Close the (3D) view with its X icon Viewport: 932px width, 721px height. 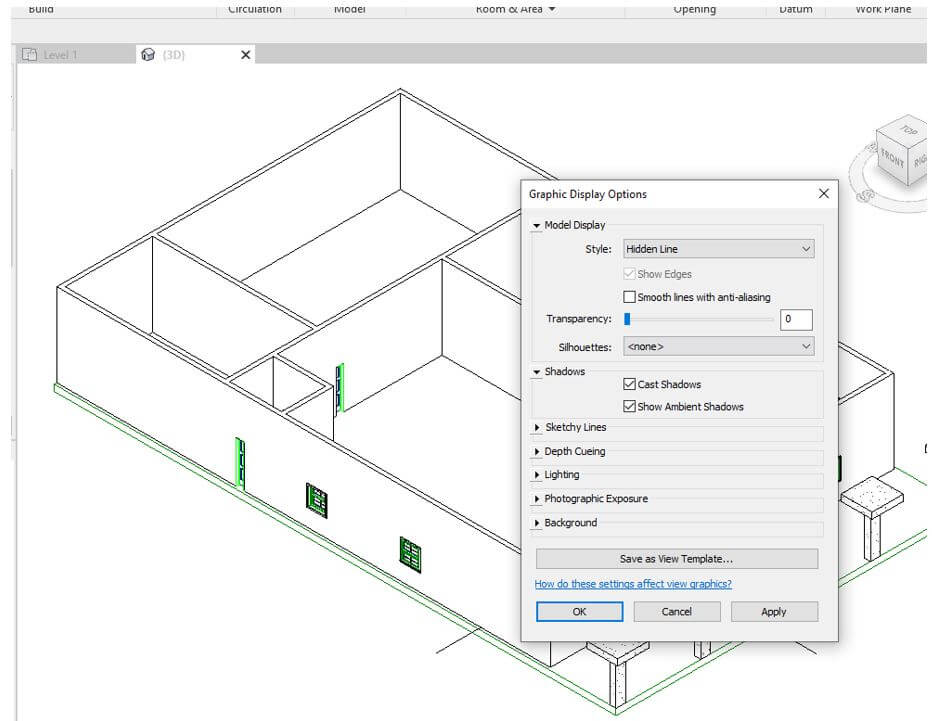tap(245, 55)
